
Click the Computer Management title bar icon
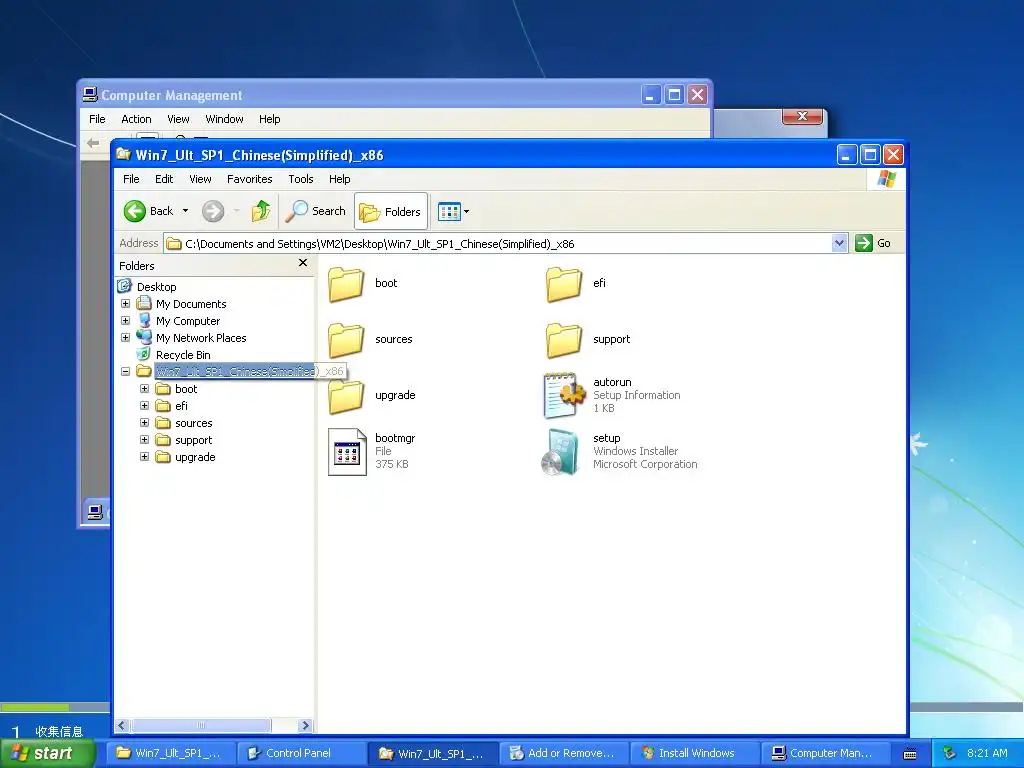tap(90, 95)
